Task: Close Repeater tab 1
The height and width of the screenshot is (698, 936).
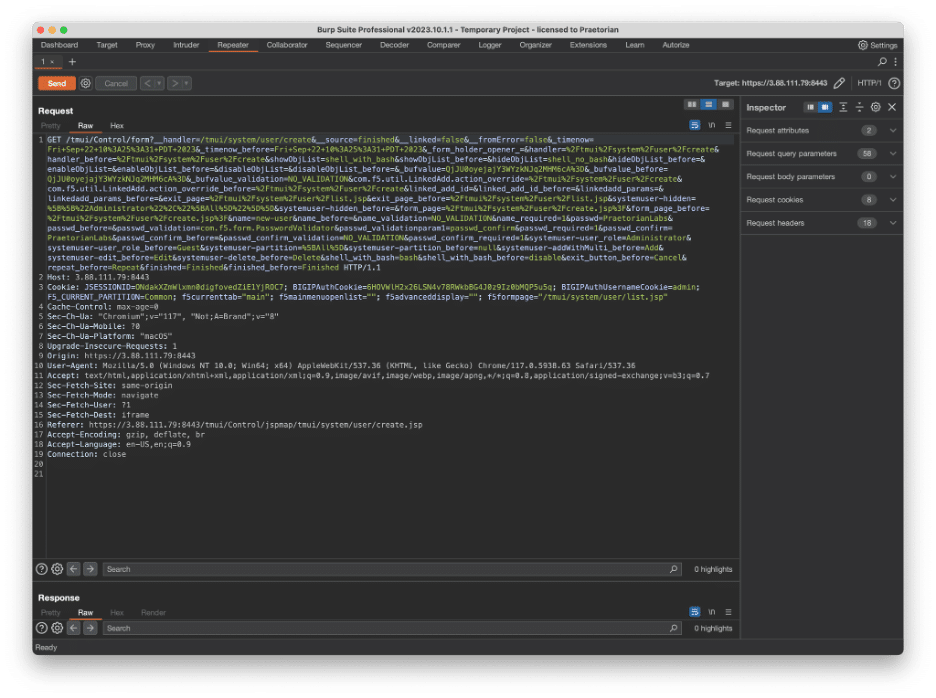Action: [52, 62]
